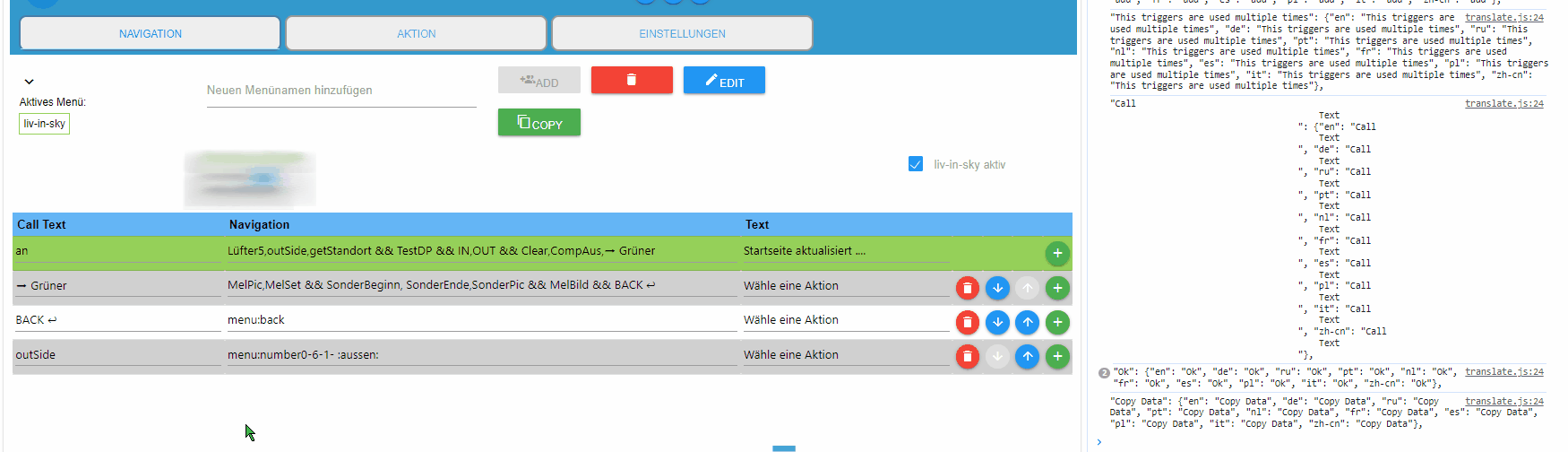The height and width of the screenshot is (452, 1568).
Task: Edit the Grüner call text field
Action: 117,286
